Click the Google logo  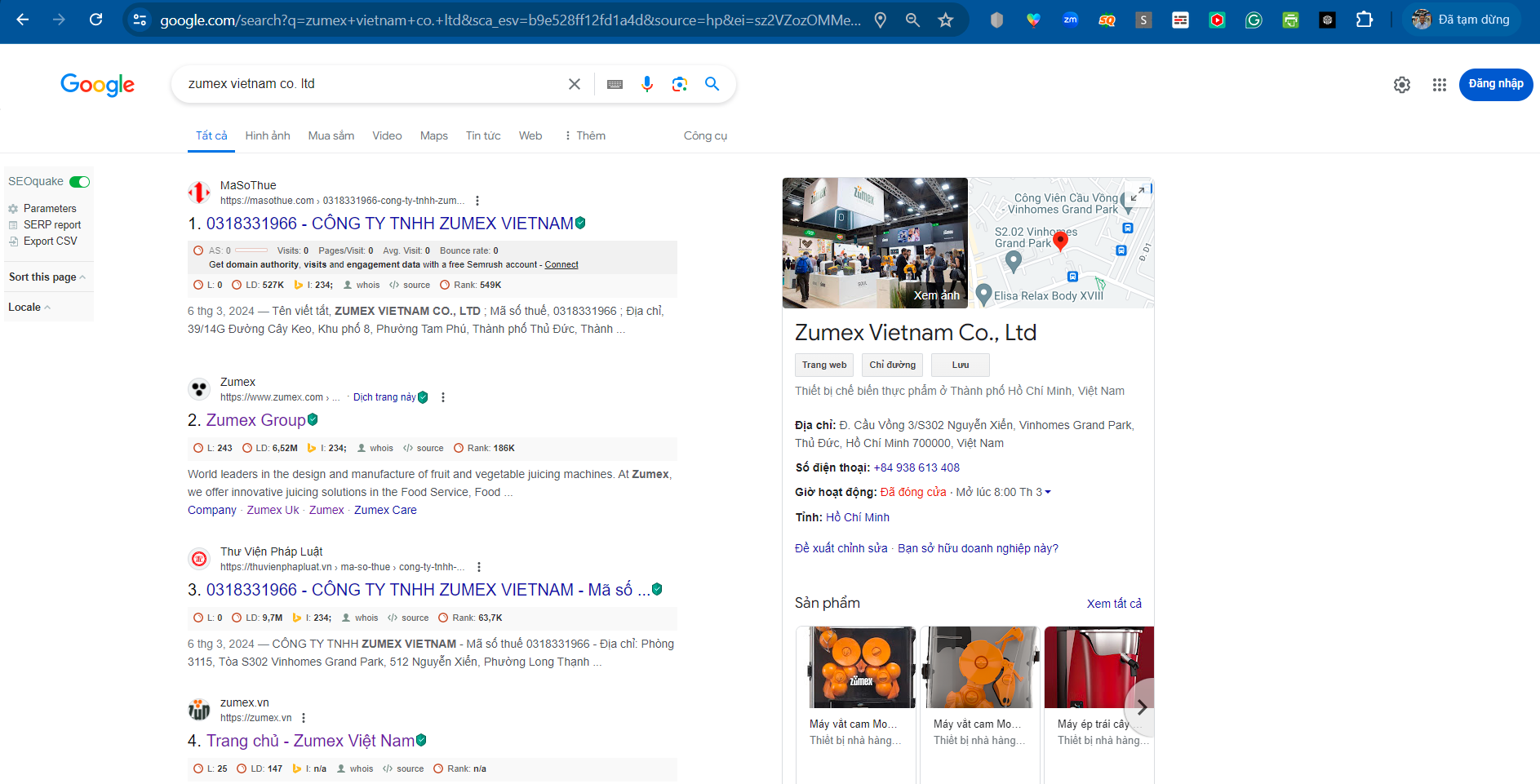pyautogui.click(x=98, y=85)
